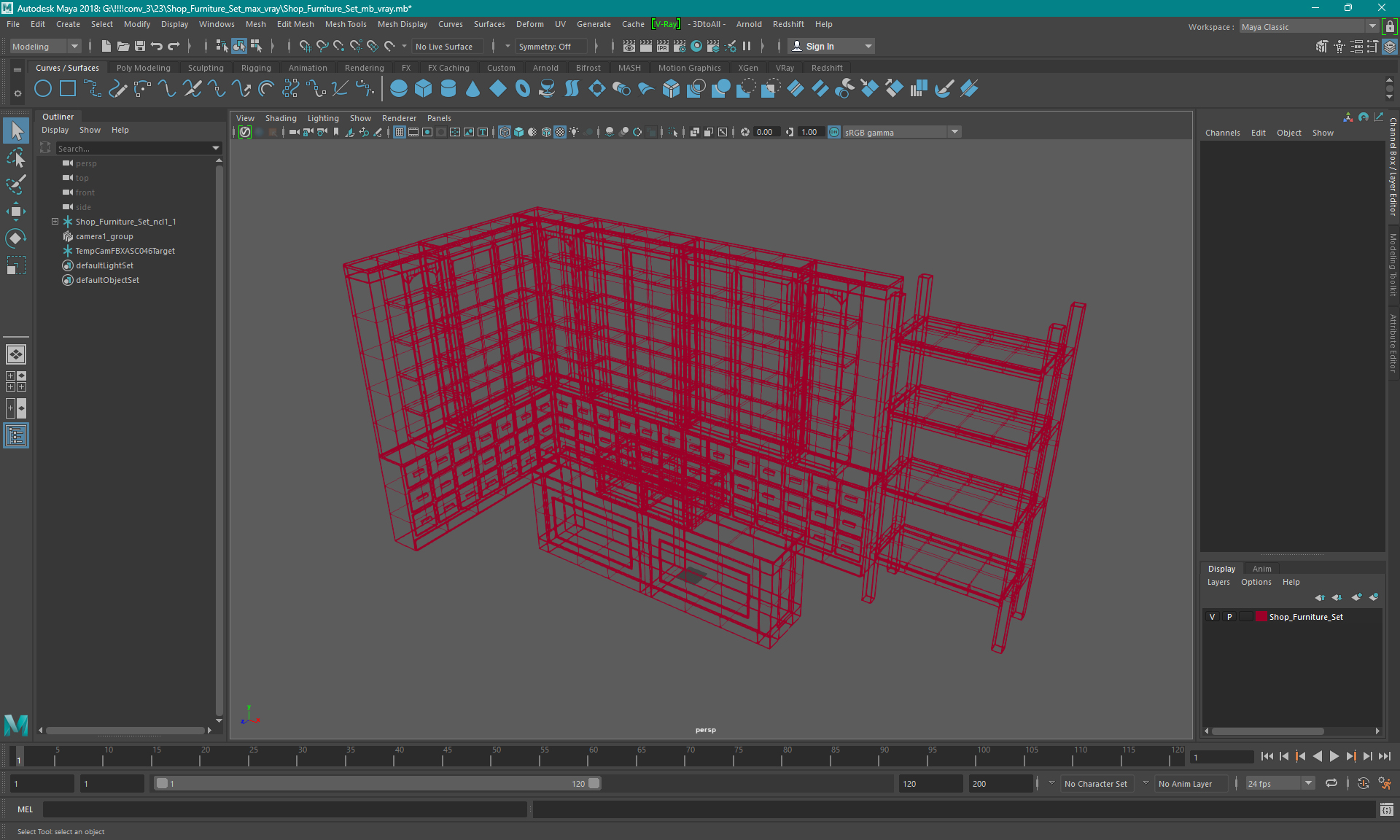Toggle the viewport grid display

pos(400,132)
